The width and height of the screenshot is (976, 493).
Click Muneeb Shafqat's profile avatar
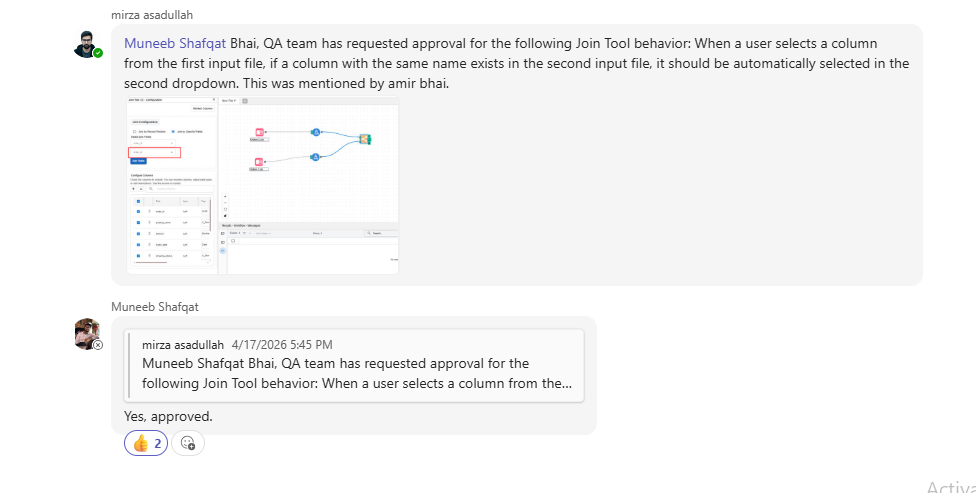click(87, 333)
